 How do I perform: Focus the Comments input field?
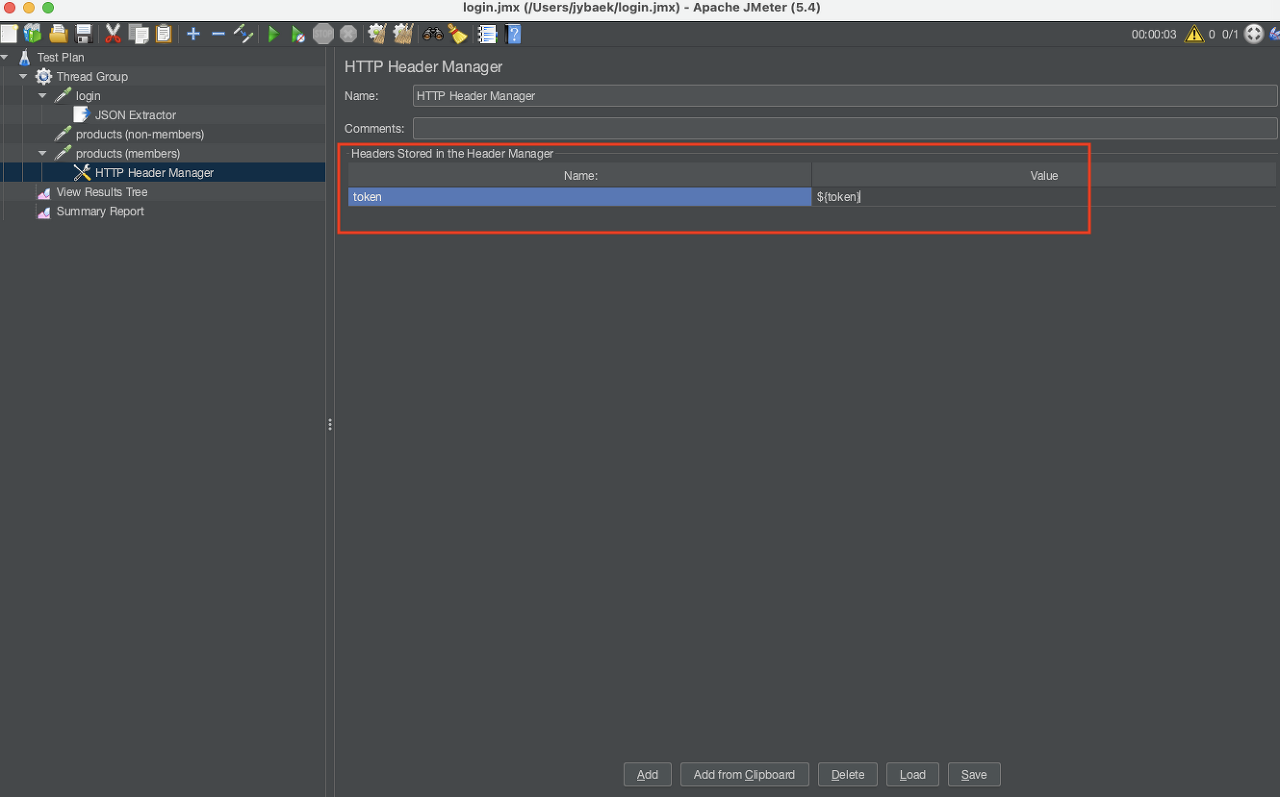[x=845, y=128]
